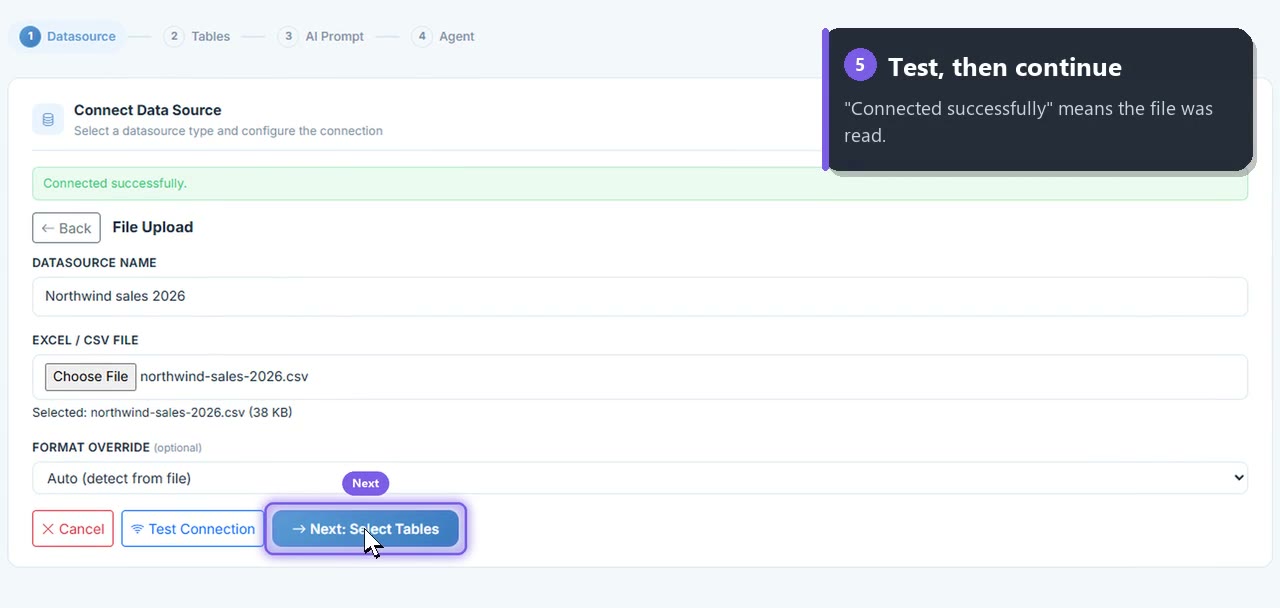1280x608 pixels.
Task: Click the EXCEL / CSV FILE label
Action: tap(85, 340)
